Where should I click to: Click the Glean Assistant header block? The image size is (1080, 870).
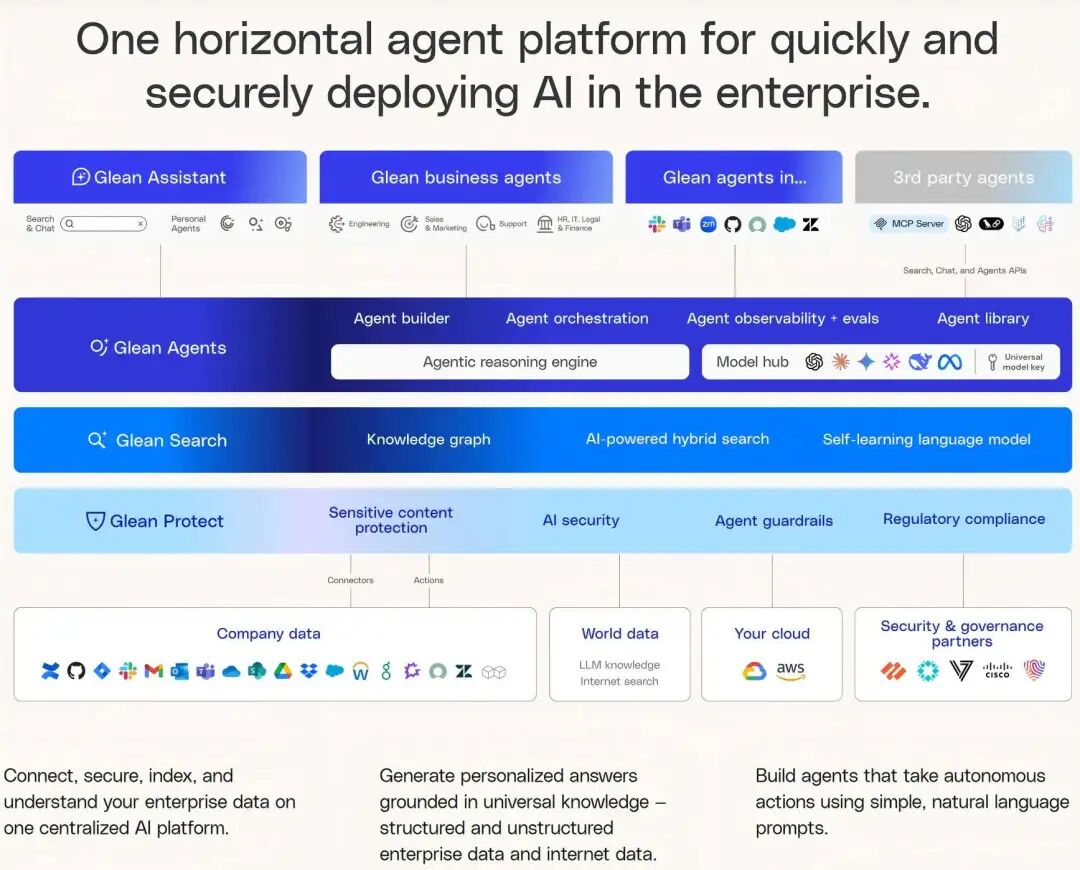[x=160, y=177]
